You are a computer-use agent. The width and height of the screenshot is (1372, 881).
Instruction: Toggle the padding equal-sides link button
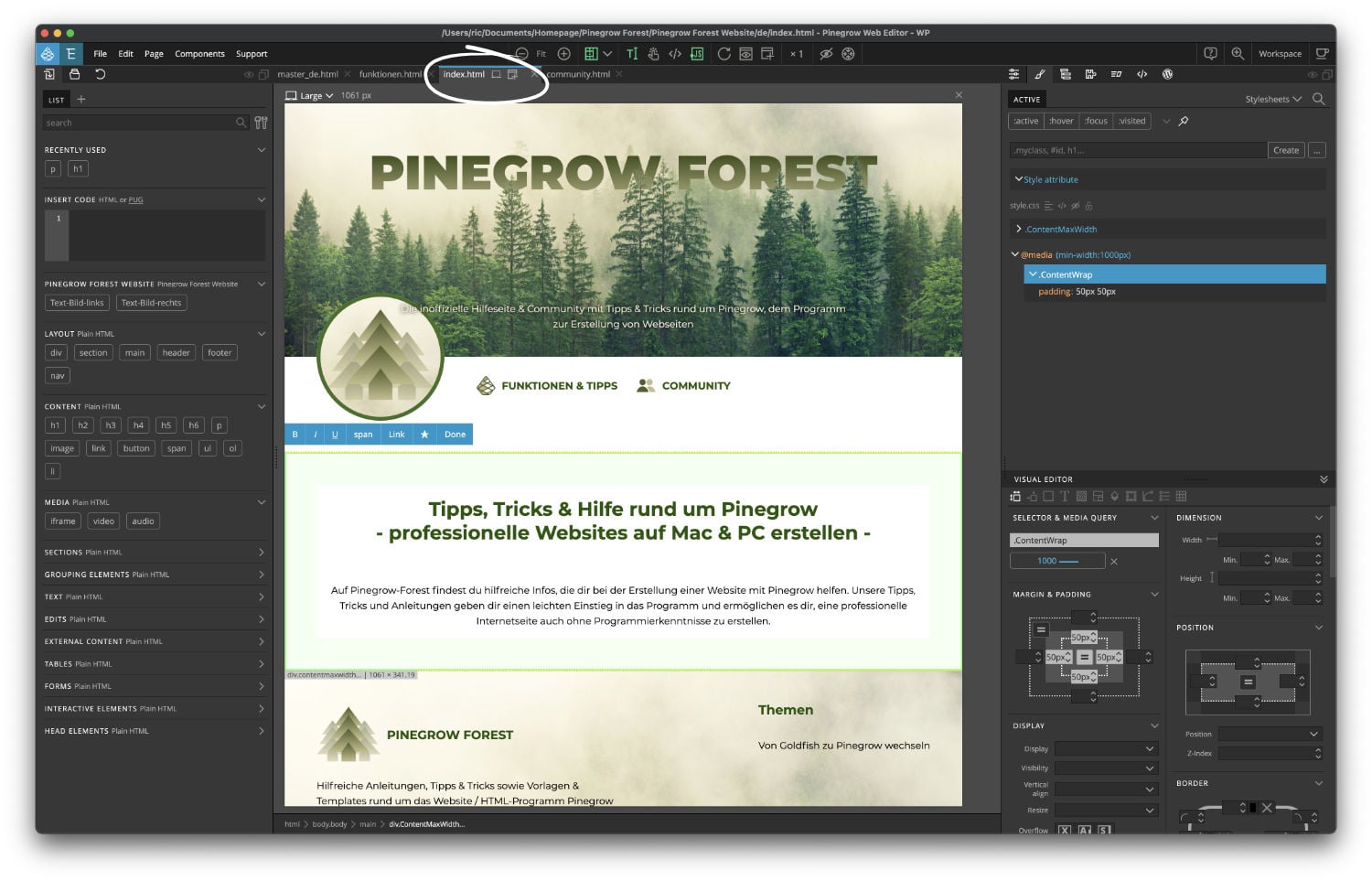1084,657
